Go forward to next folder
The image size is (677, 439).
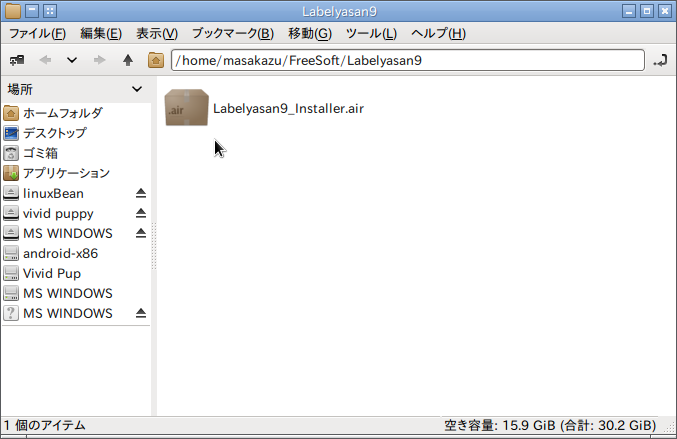point(99,60)
